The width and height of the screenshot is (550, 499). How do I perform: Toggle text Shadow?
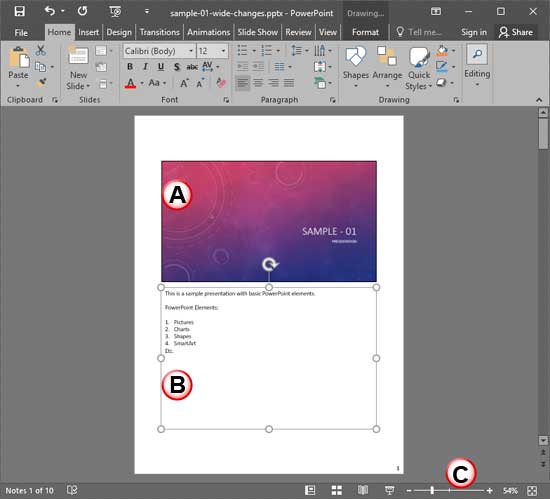(x=176, y=67)
